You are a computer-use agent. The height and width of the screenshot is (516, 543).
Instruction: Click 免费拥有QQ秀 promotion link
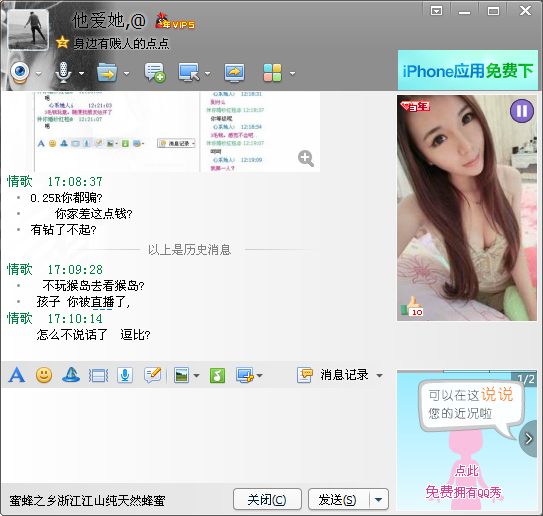(x=463, y=492)
